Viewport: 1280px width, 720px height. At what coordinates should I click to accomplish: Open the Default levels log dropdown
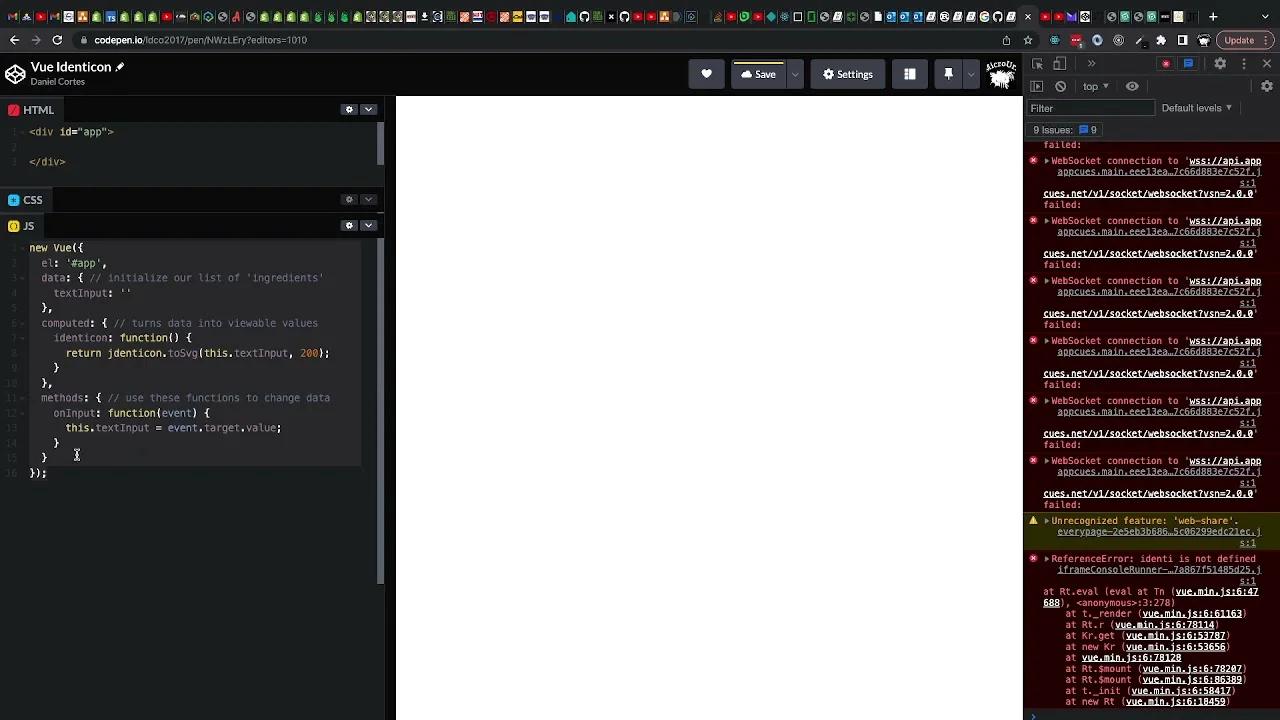[x=1196, y=108]
